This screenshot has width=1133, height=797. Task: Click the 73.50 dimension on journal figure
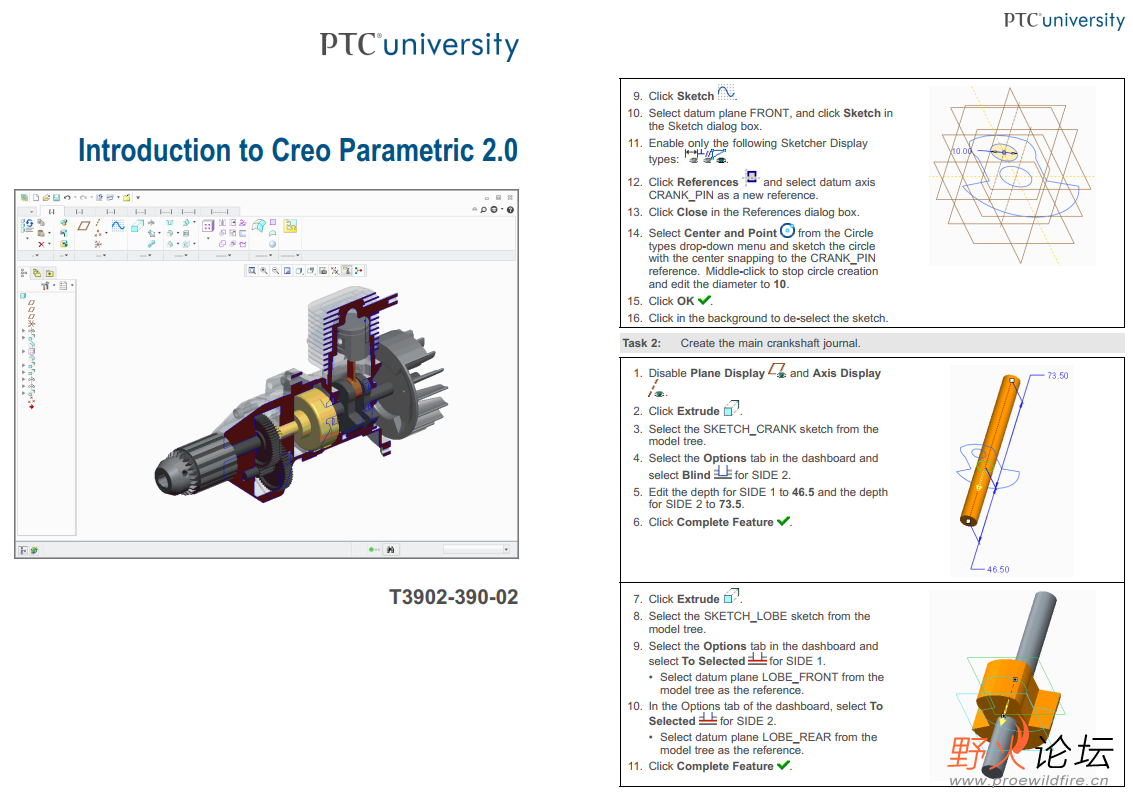coord(1058,376)
